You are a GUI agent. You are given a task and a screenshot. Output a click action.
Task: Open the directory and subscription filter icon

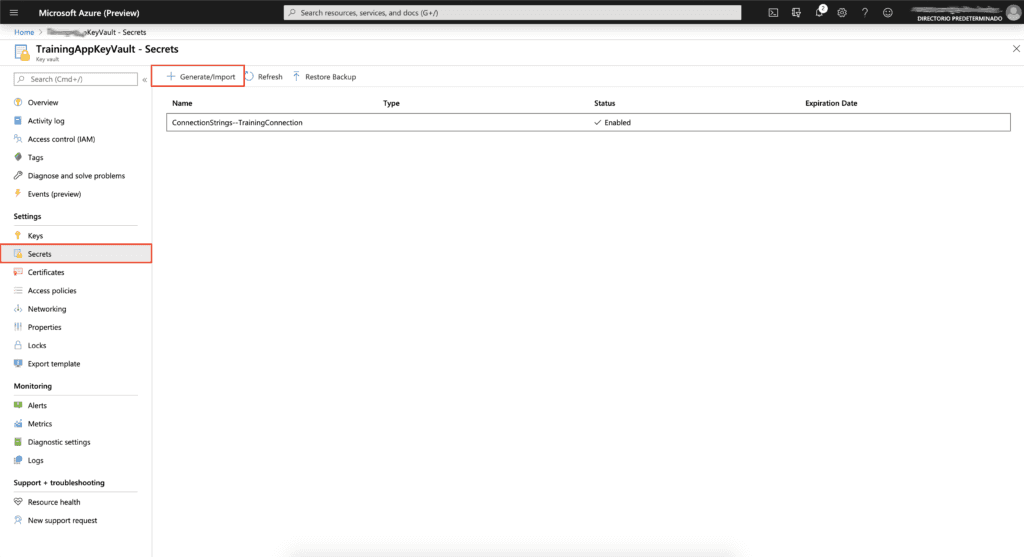[796, 12]
